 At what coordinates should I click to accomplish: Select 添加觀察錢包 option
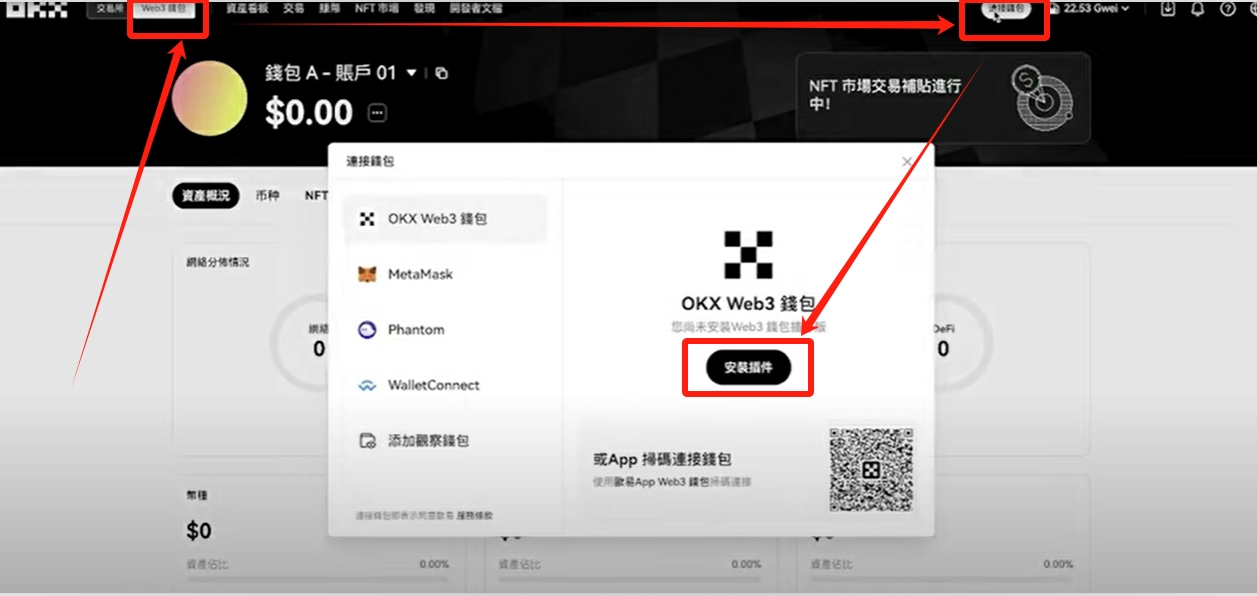pos(446,440)
